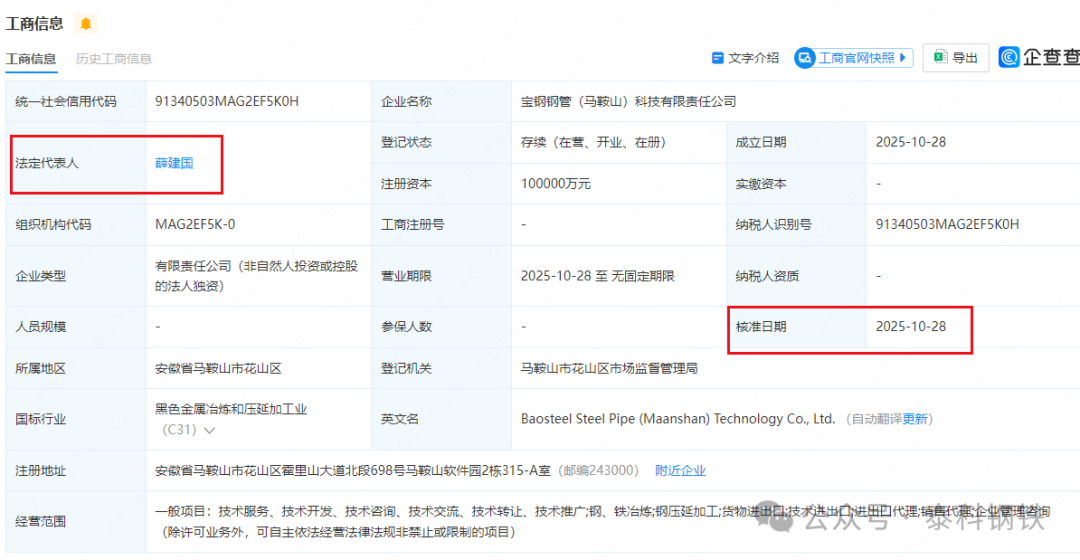1080x560 pixels.
Task: Click the 统一社会信用代码 label cell
Action: (x=76, y=101)
